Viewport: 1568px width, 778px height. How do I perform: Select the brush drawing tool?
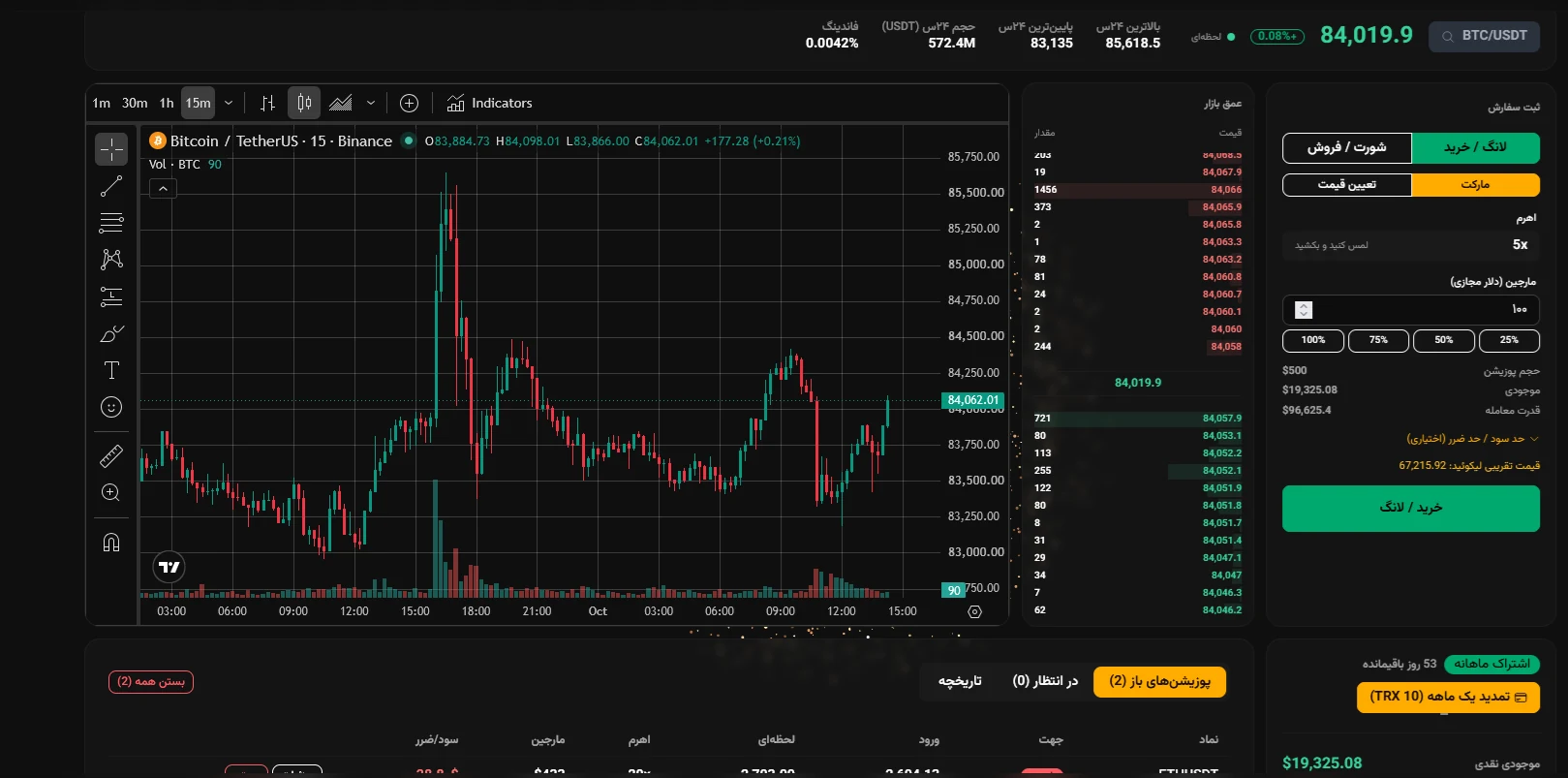coord(111,333)
